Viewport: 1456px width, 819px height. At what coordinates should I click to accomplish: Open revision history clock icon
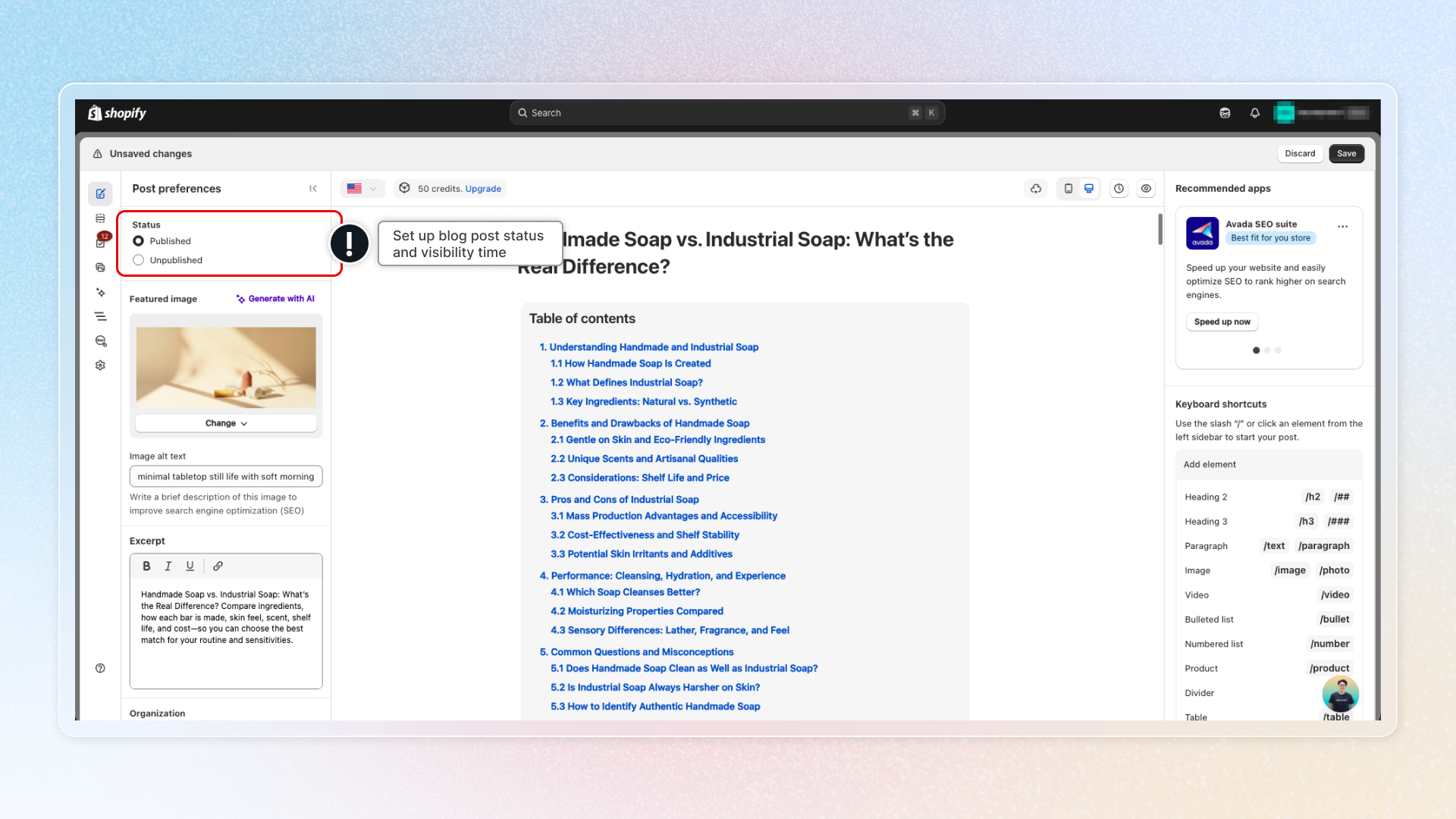tap(1119, 189)
